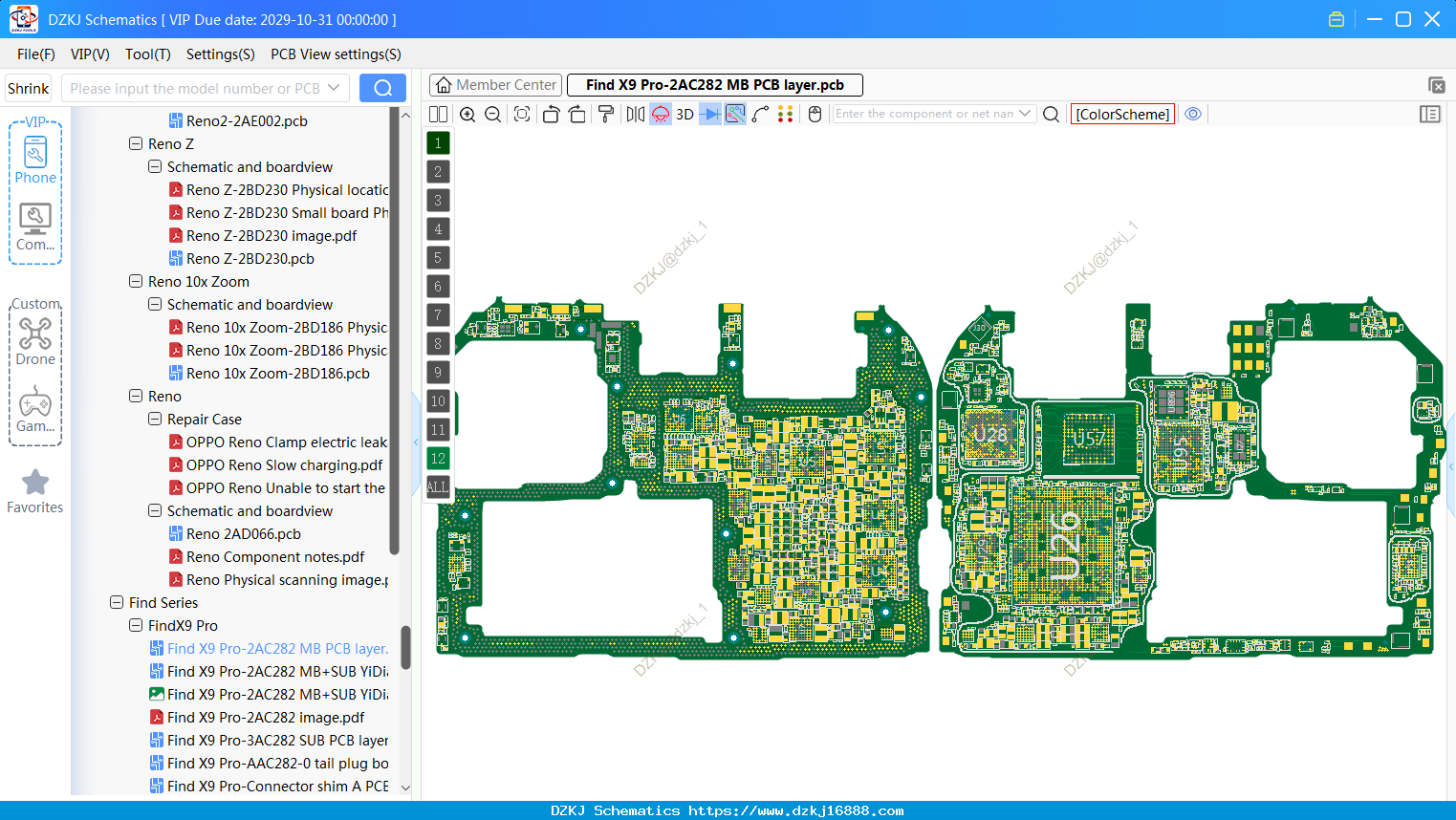Viewport: 1456px width, 820px height.
Task: Open the Game console category
Action: (x=35, y=408)
